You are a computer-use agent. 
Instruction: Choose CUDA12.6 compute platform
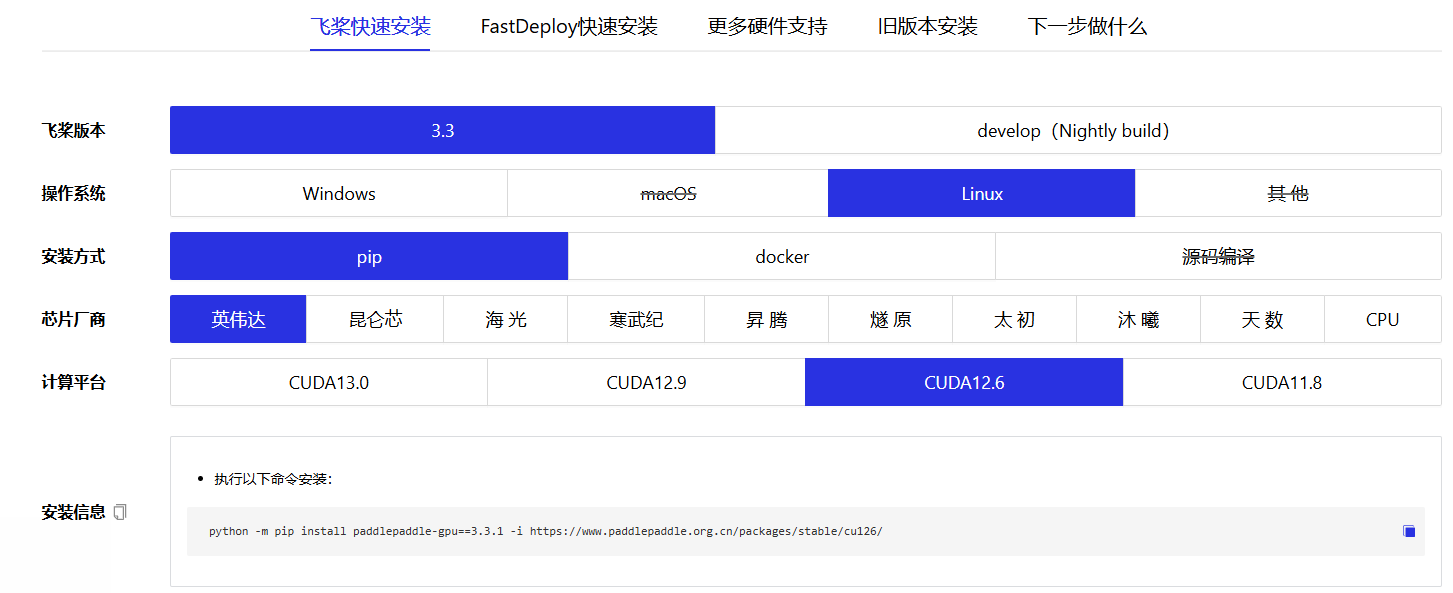pos(964,382)
